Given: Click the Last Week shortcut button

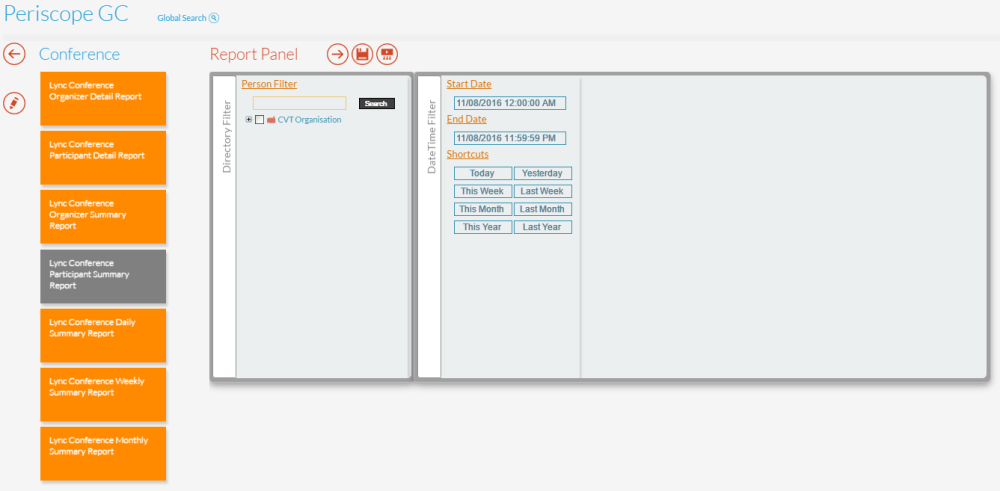Looking at the screenshot, I should (543, 191).
